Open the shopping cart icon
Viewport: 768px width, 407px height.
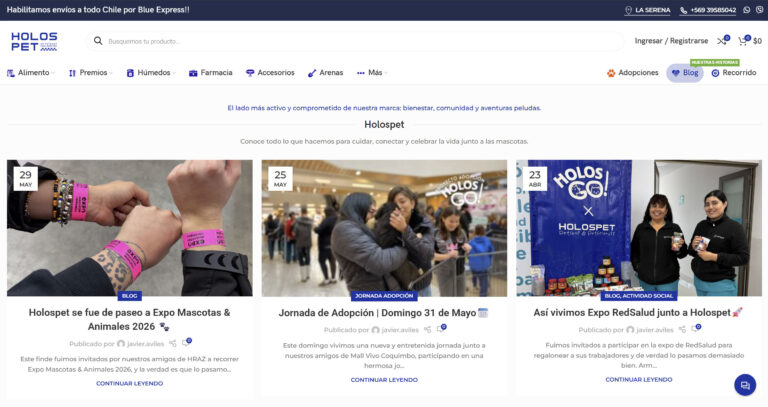(x=743, y=41)
